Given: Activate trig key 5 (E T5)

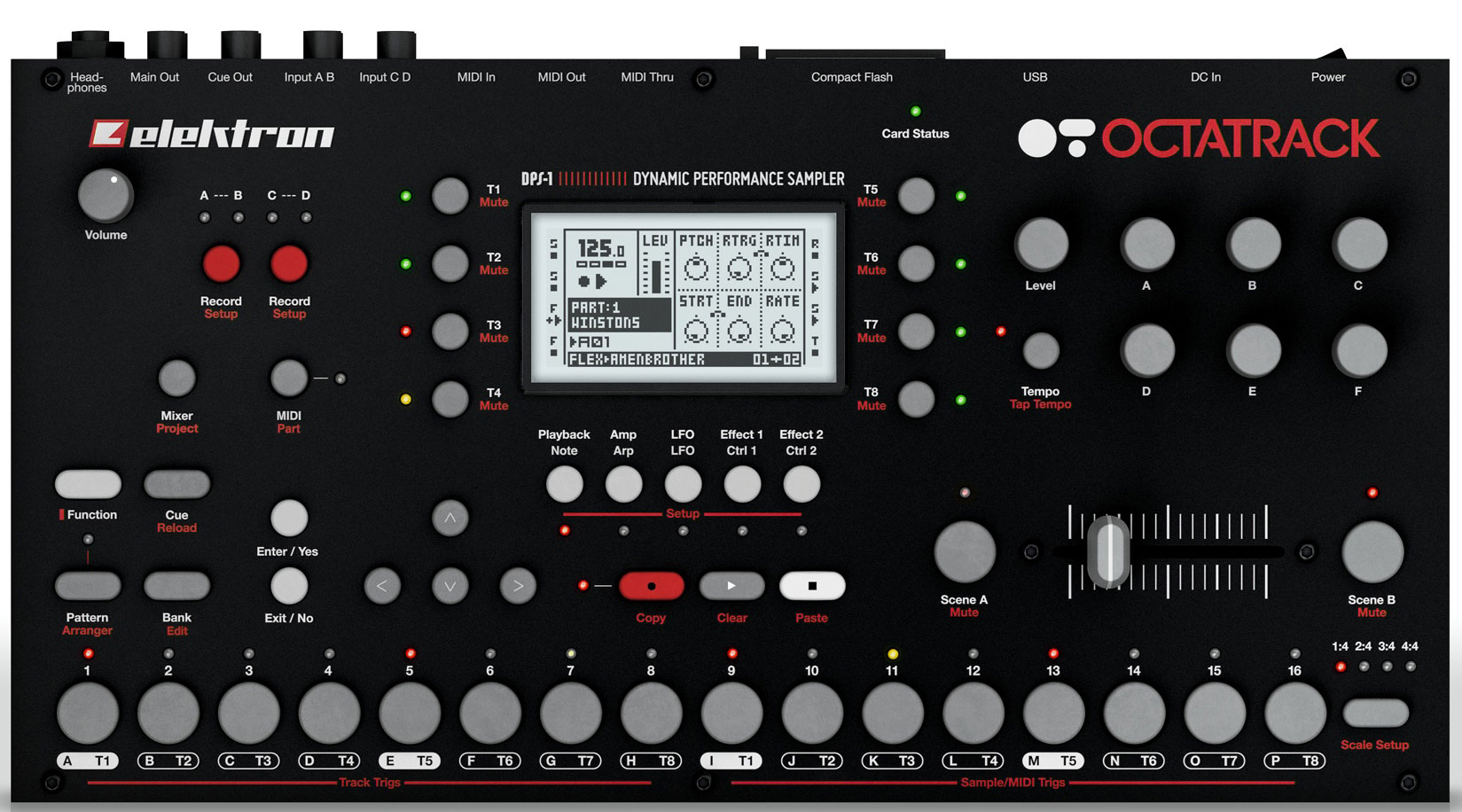Looking at the screenshot, I should [410, 713].
